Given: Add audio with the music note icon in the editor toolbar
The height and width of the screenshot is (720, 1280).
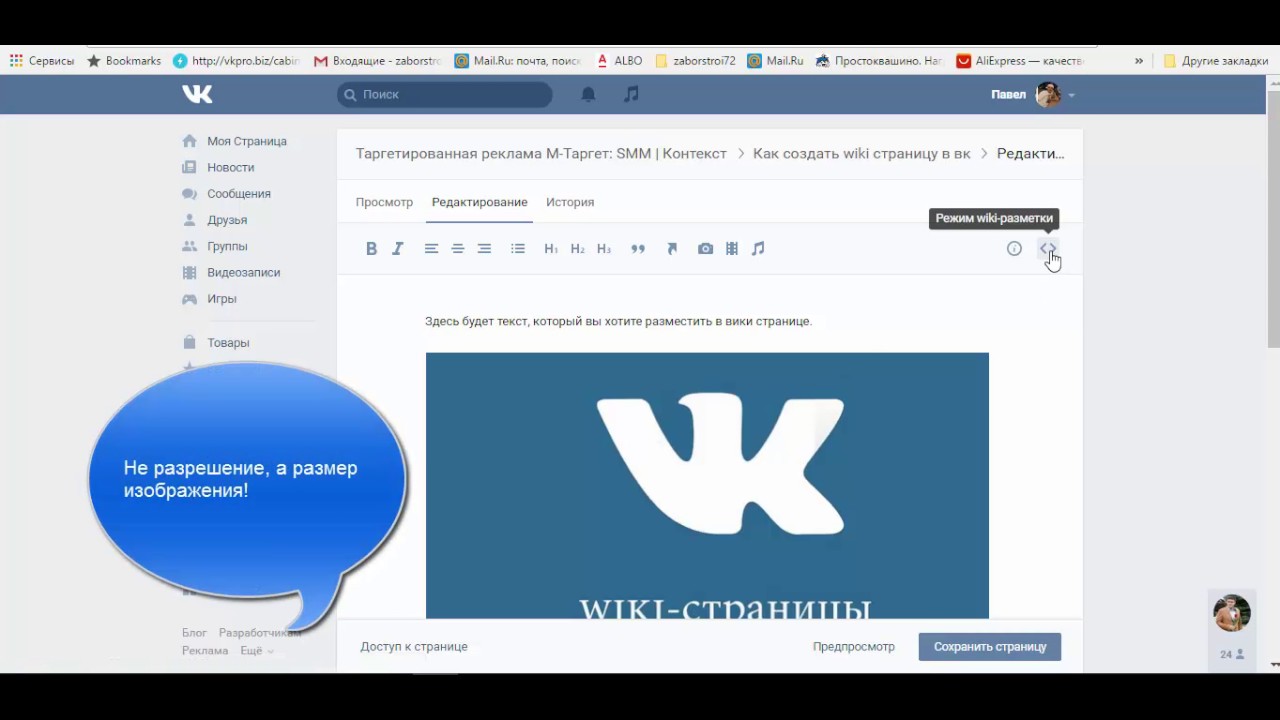Looking at the screenshot, I should click(x=758, y=249).
